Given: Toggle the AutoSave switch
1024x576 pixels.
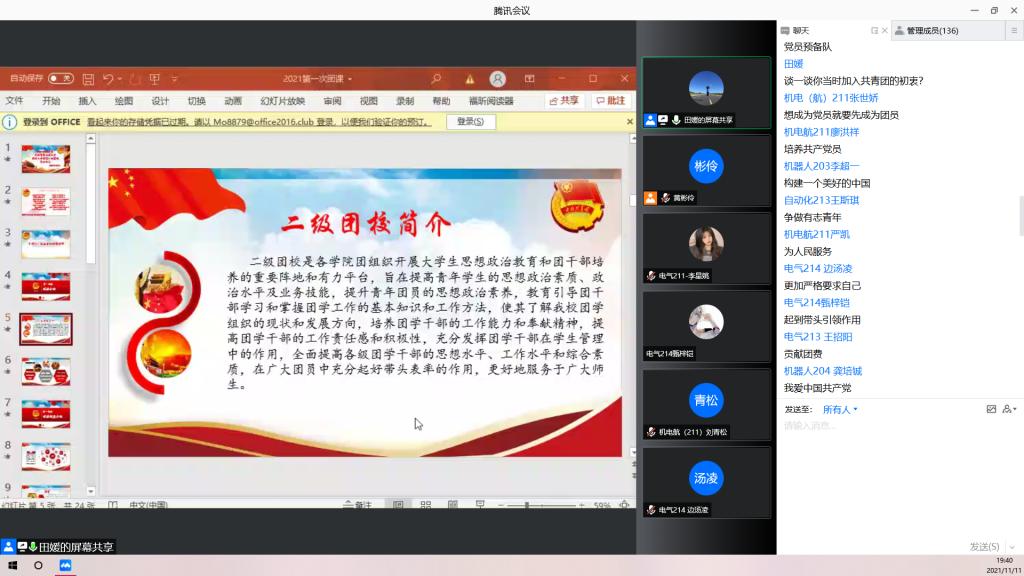Looking at the screenshot, I should pos(61,78).
